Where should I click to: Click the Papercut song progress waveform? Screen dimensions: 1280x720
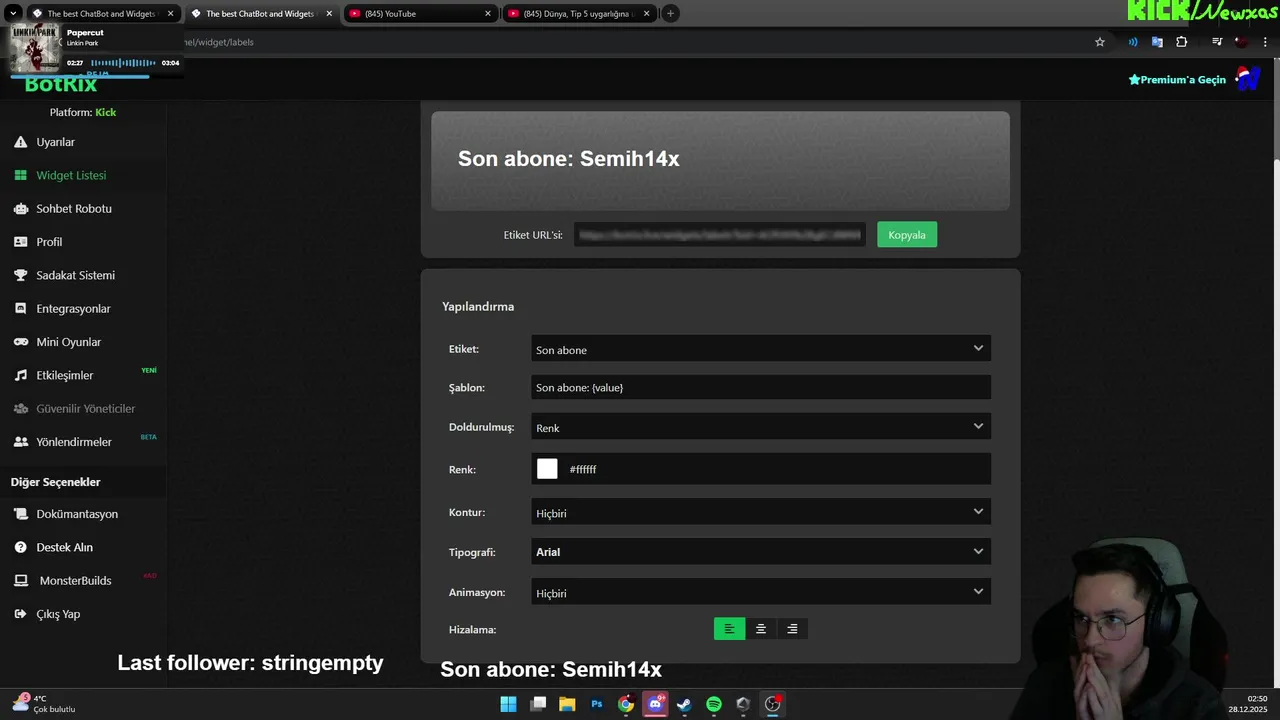[x=124, y=63]
